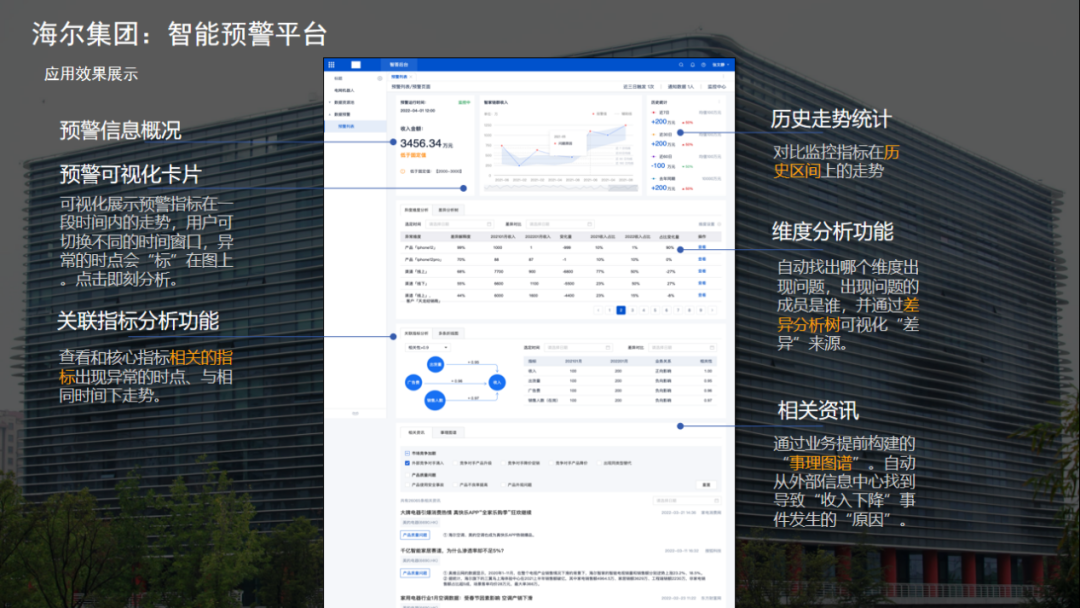Image resolution: width=1080 pixels, height=608 pixels.
Task: Go to page 3 in pagination
Action: [632, 311]
